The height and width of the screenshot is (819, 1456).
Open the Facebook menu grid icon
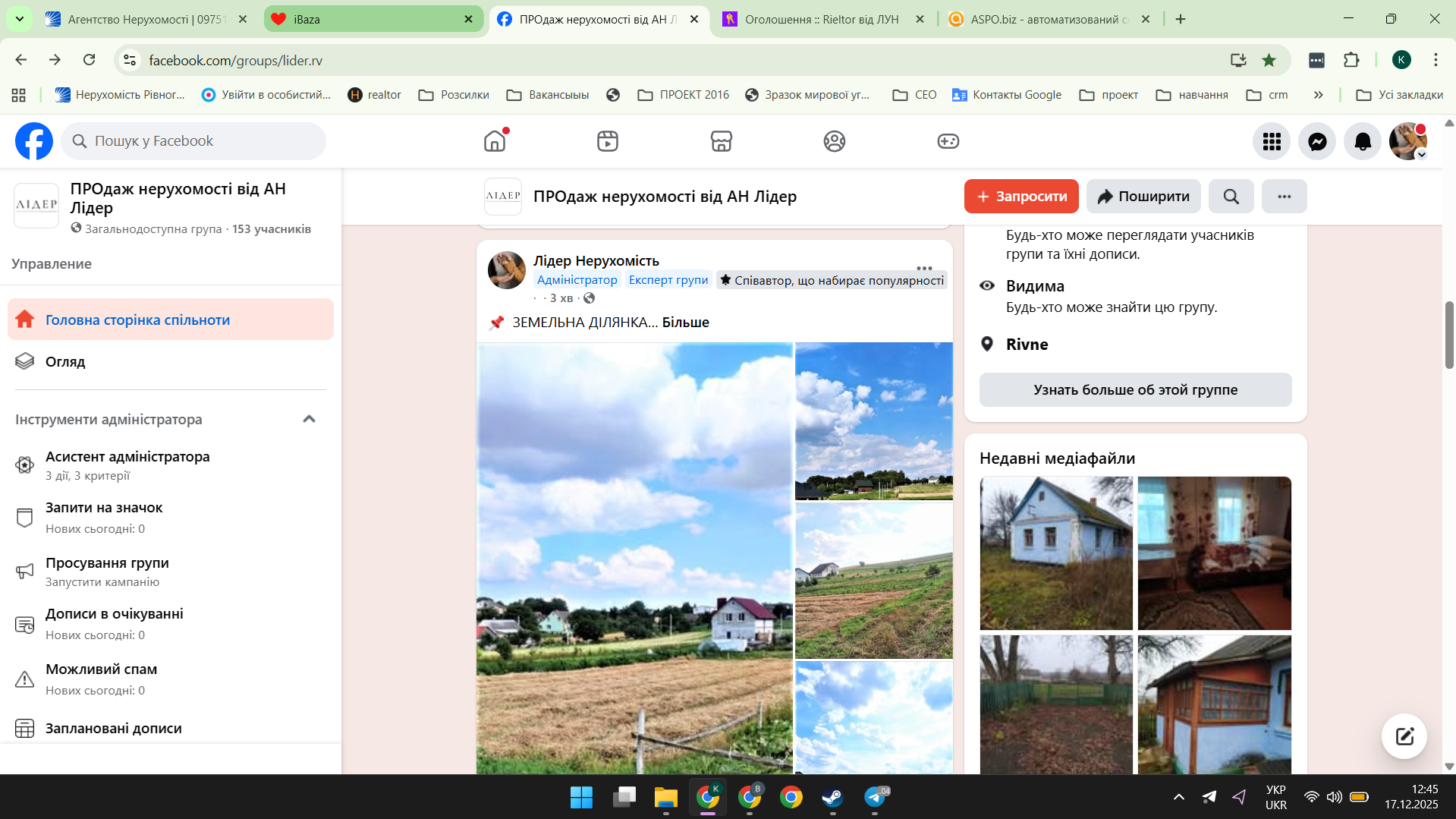coord(1272,141)
